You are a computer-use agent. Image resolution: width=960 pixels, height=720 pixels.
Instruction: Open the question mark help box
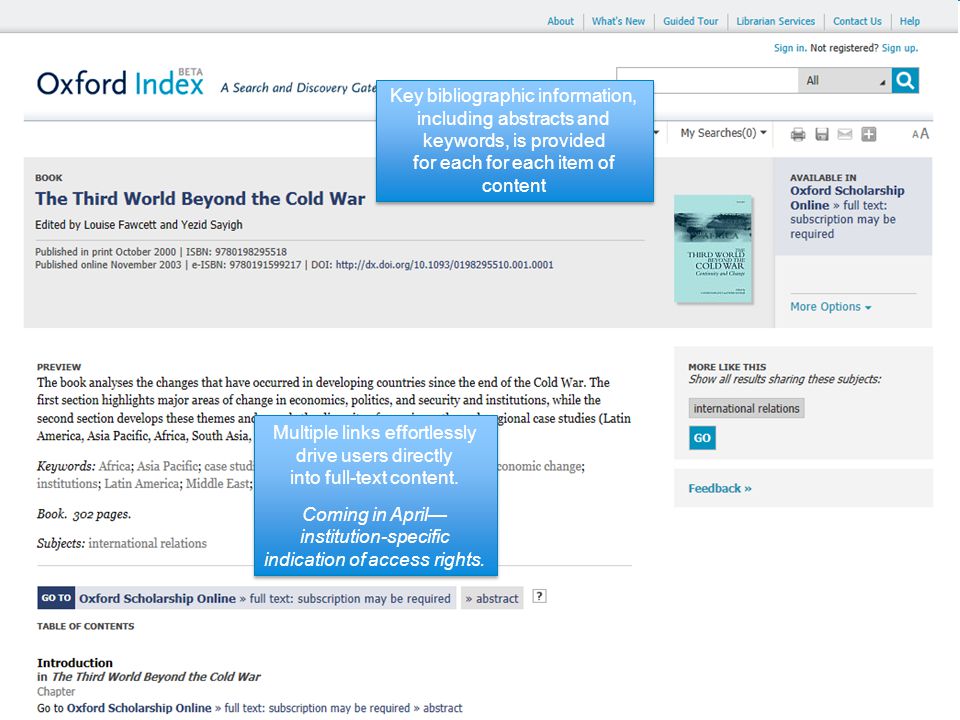coord(539,596)
